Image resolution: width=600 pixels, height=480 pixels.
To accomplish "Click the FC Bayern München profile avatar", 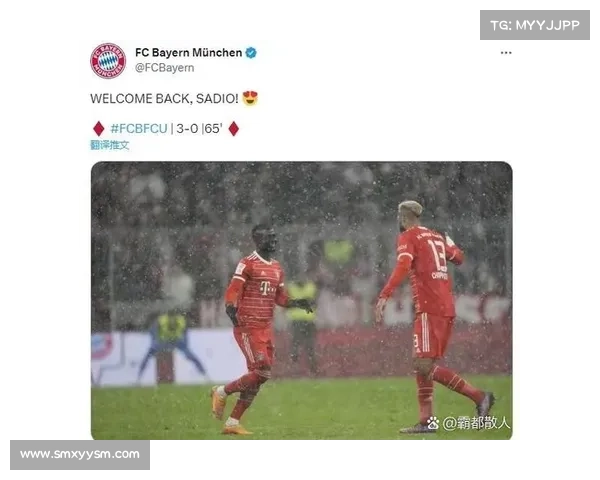I will (108, 60).
